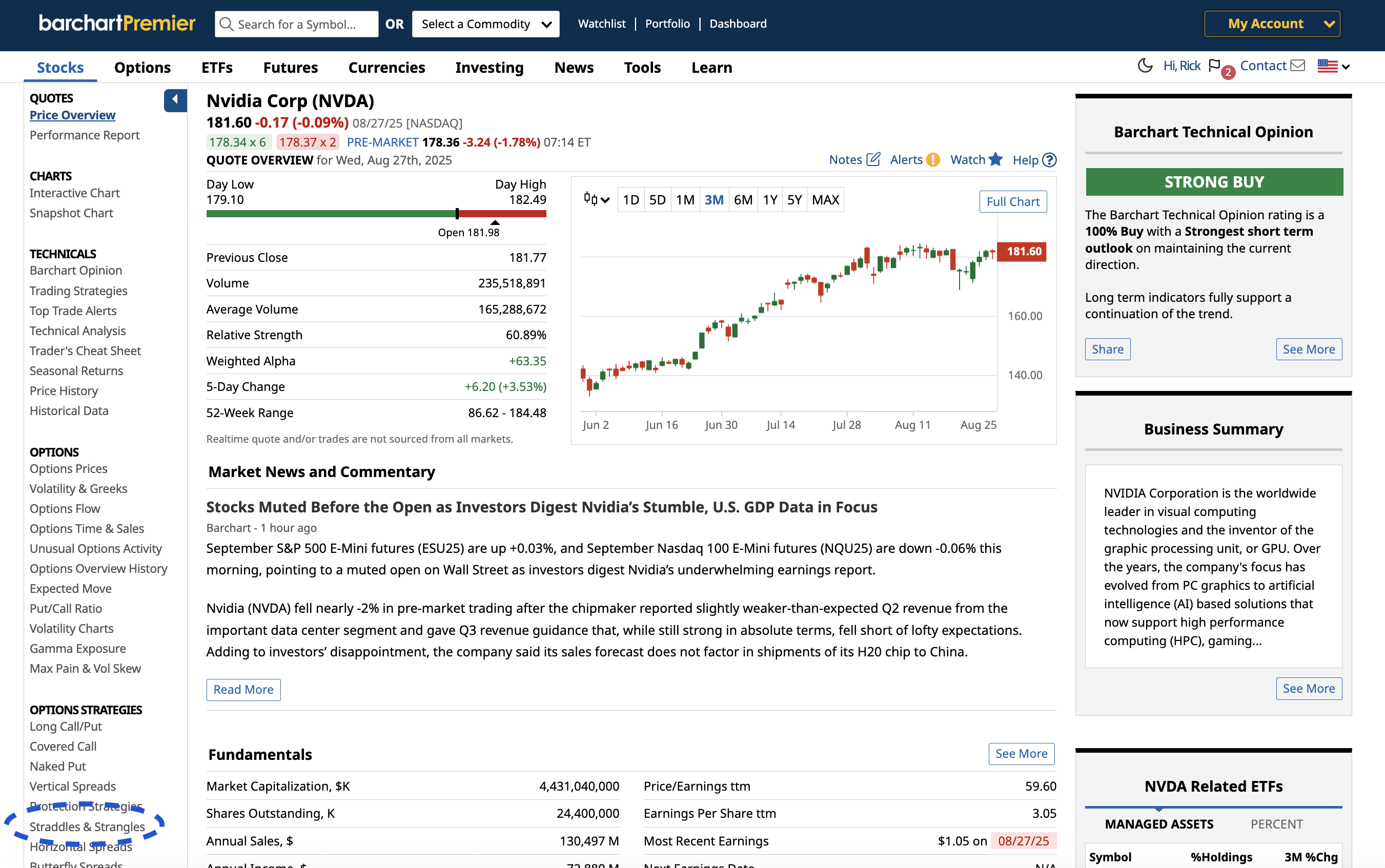Image resolution: width=1385 pixels, height=868 pixels.
Task: Open Price Overview in sidebar
Action: 72,115
